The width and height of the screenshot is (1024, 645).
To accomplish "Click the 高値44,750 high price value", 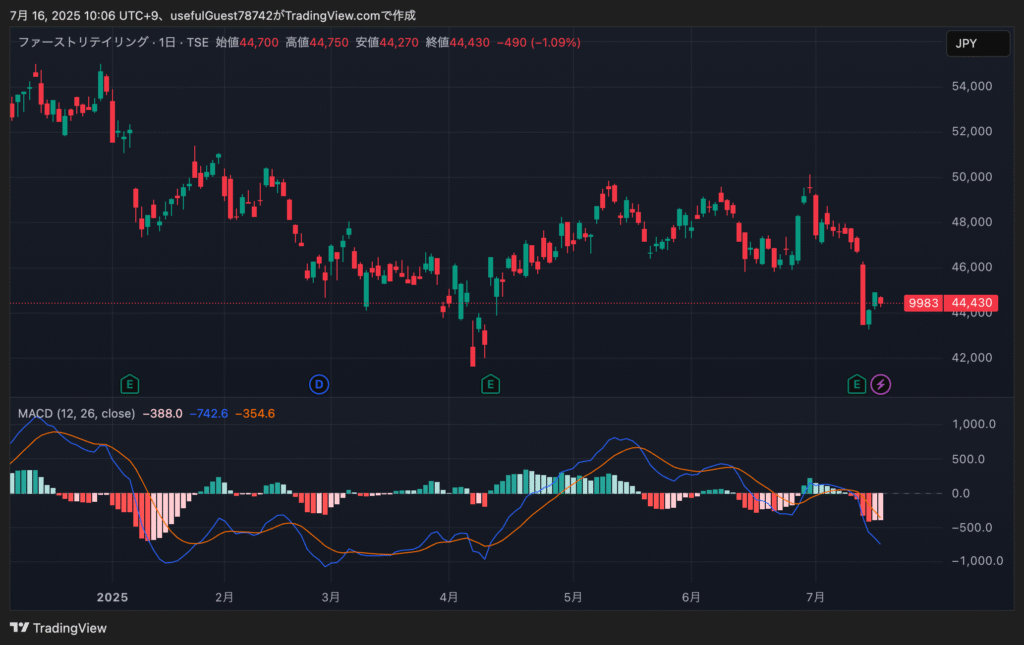I will (x=317, y=42).
